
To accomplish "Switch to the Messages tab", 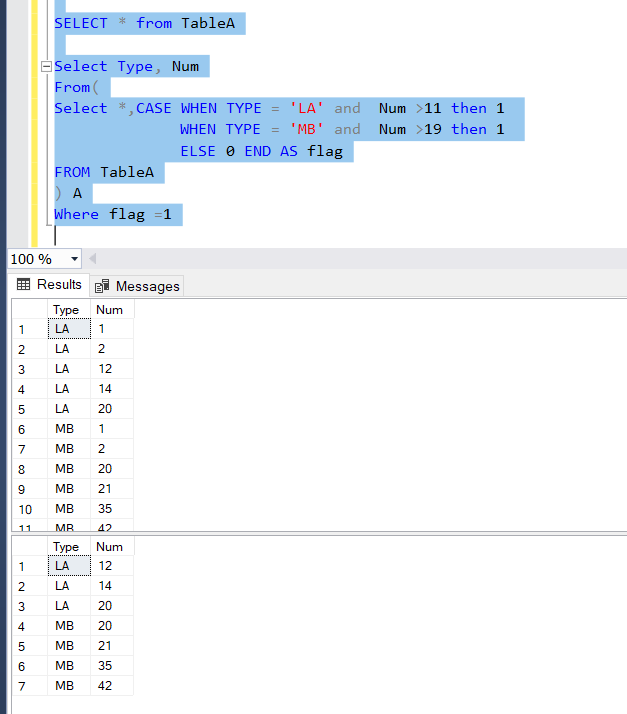I will click(x=137, y=286).
